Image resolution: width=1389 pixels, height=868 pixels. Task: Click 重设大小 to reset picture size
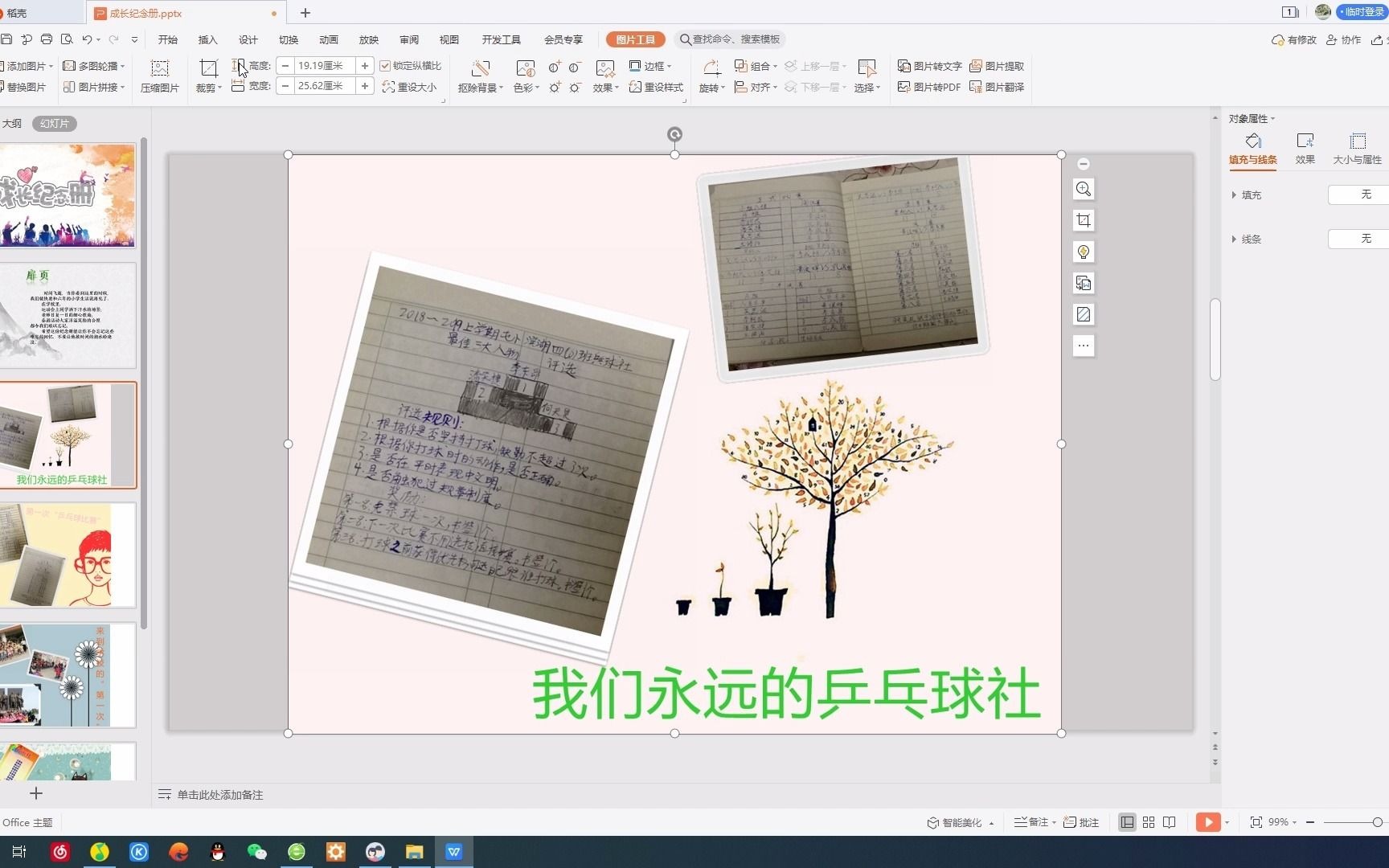click(x=411, y=87)
